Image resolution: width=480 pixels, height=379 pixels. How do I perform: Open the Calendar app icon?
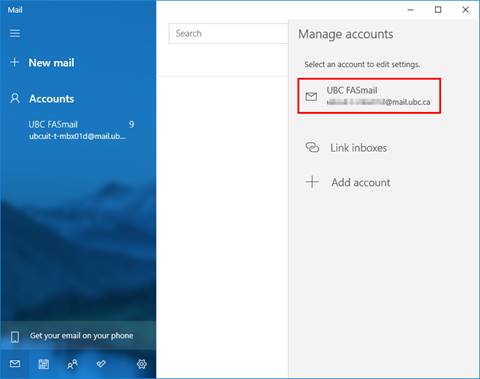click(43, 364)
